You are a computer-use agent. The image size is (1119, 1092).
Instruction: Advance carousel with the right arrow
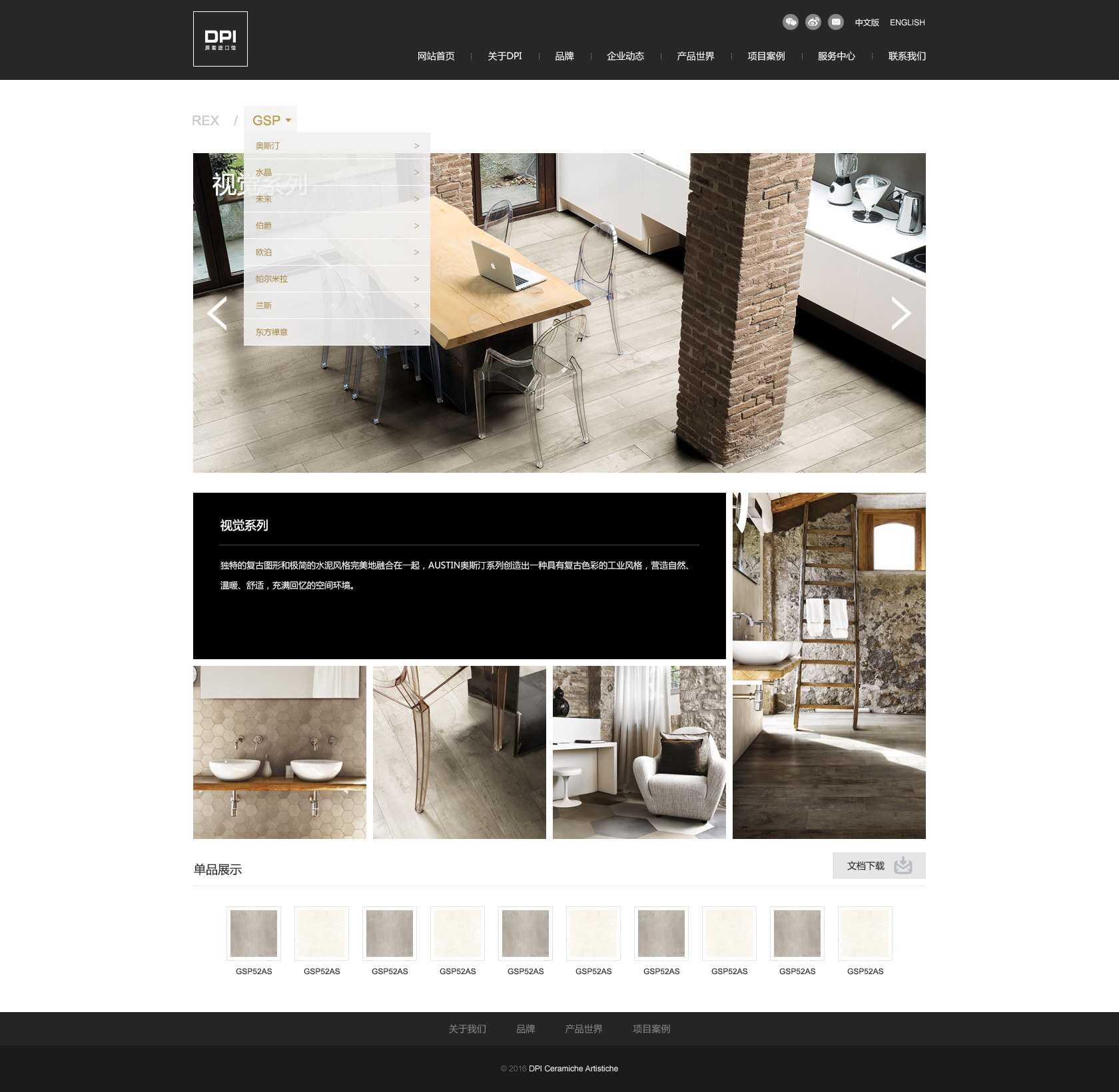click(x=901, y=313)
